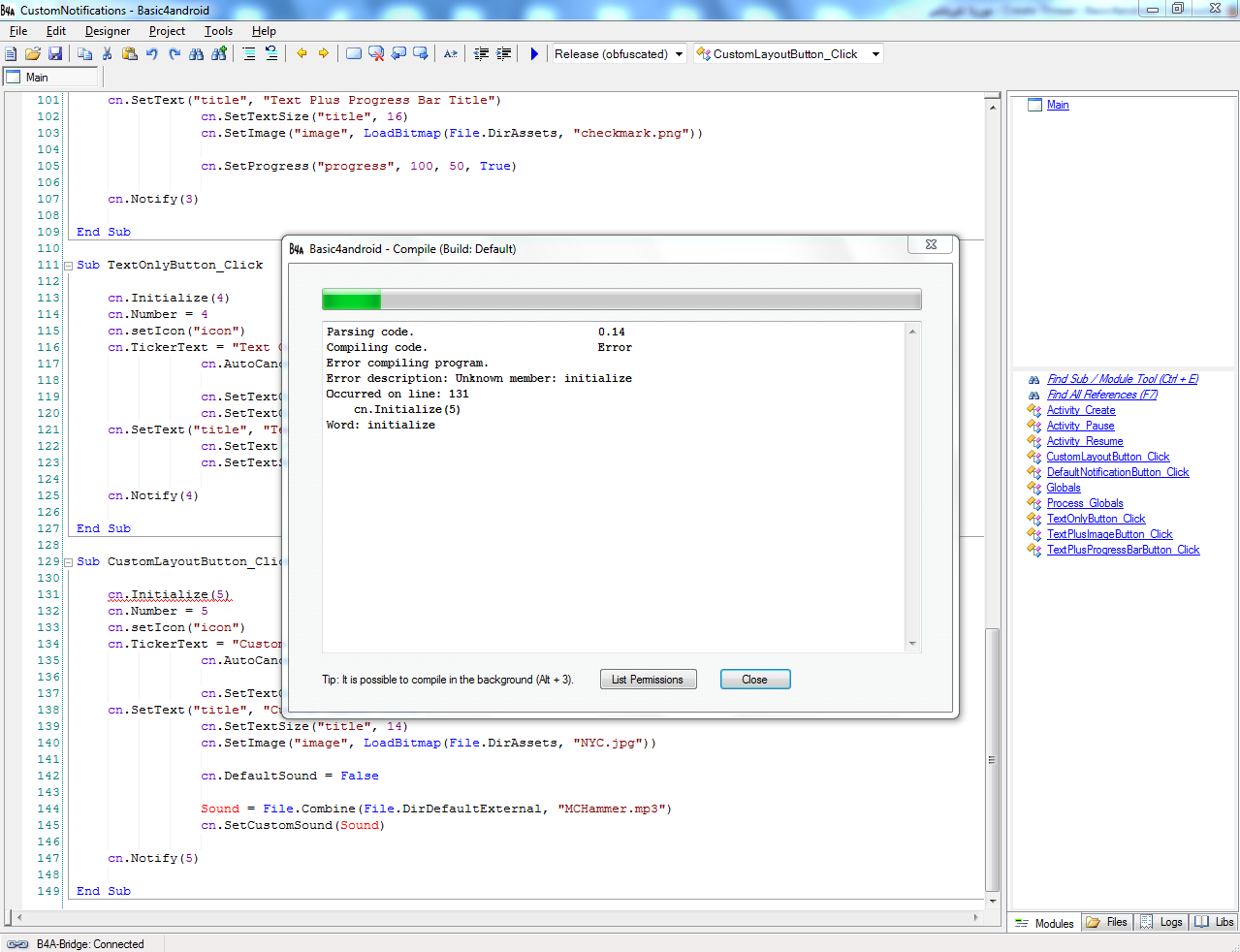Click the Copy toolbar icon
The width and height of the screenshot is (1240, 952).
point(84,54)
